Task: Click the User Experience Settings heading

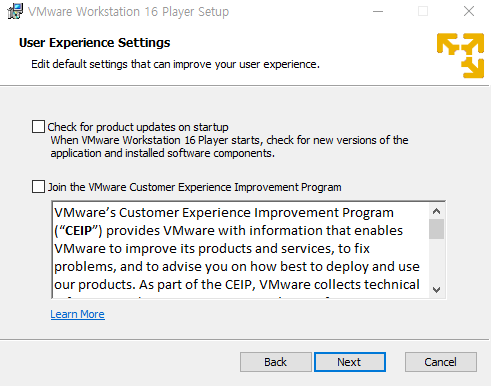Action: pos(95,43)
